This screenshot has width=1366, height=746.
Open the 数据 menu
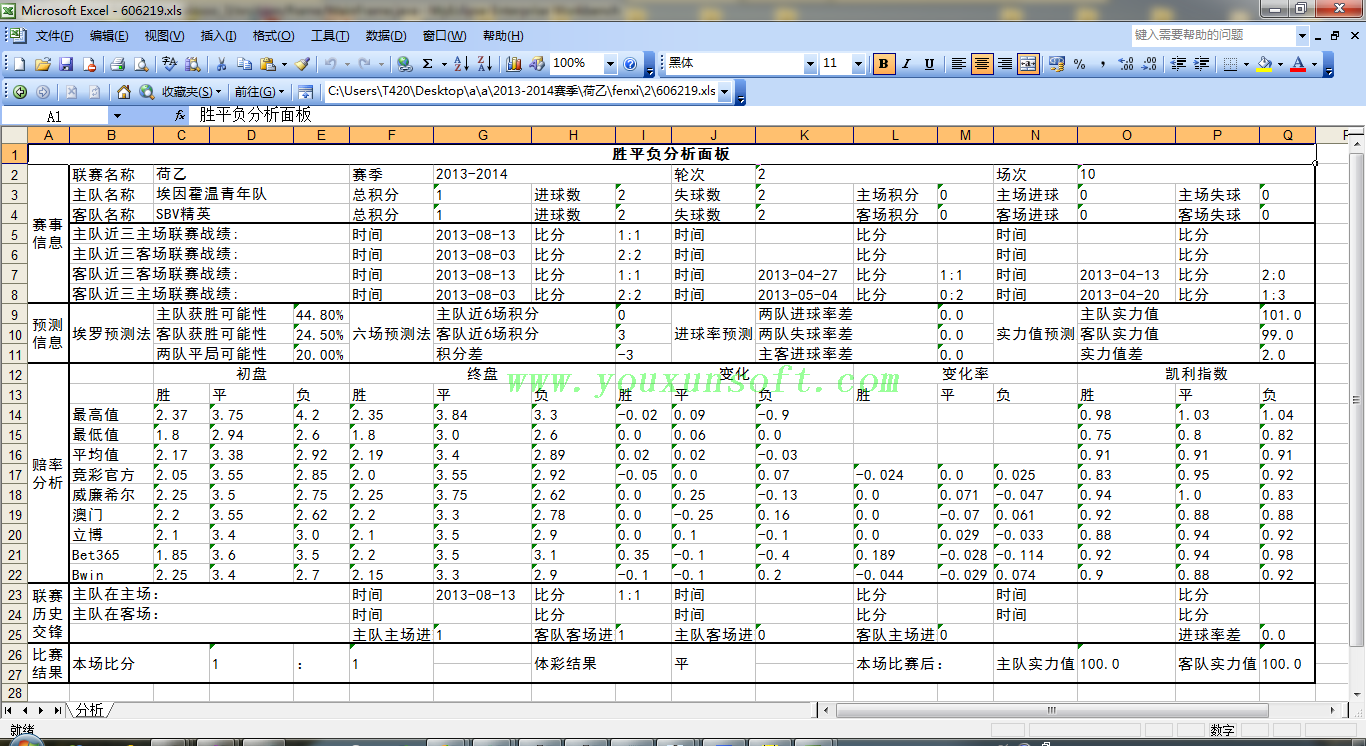pyautogui.click(x=385, y=36)
